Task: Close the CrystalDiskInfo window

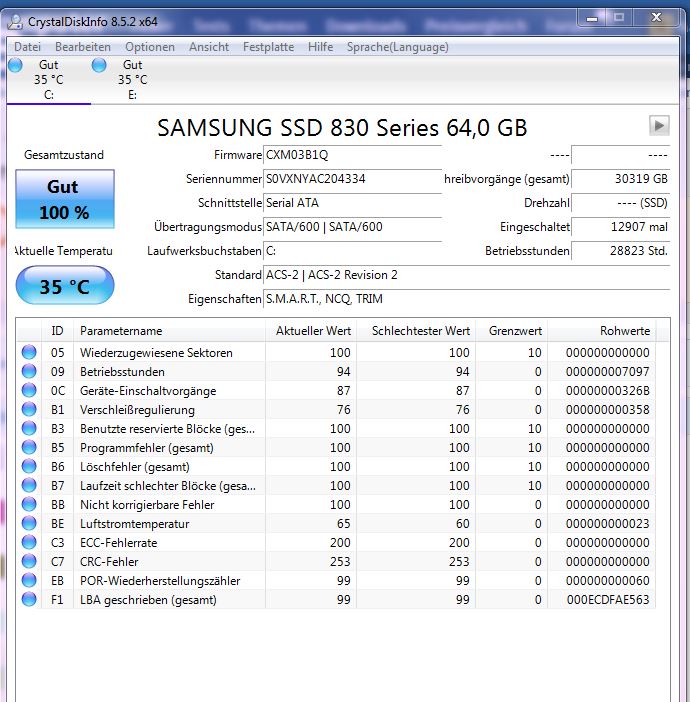Action: pos(656,18)
